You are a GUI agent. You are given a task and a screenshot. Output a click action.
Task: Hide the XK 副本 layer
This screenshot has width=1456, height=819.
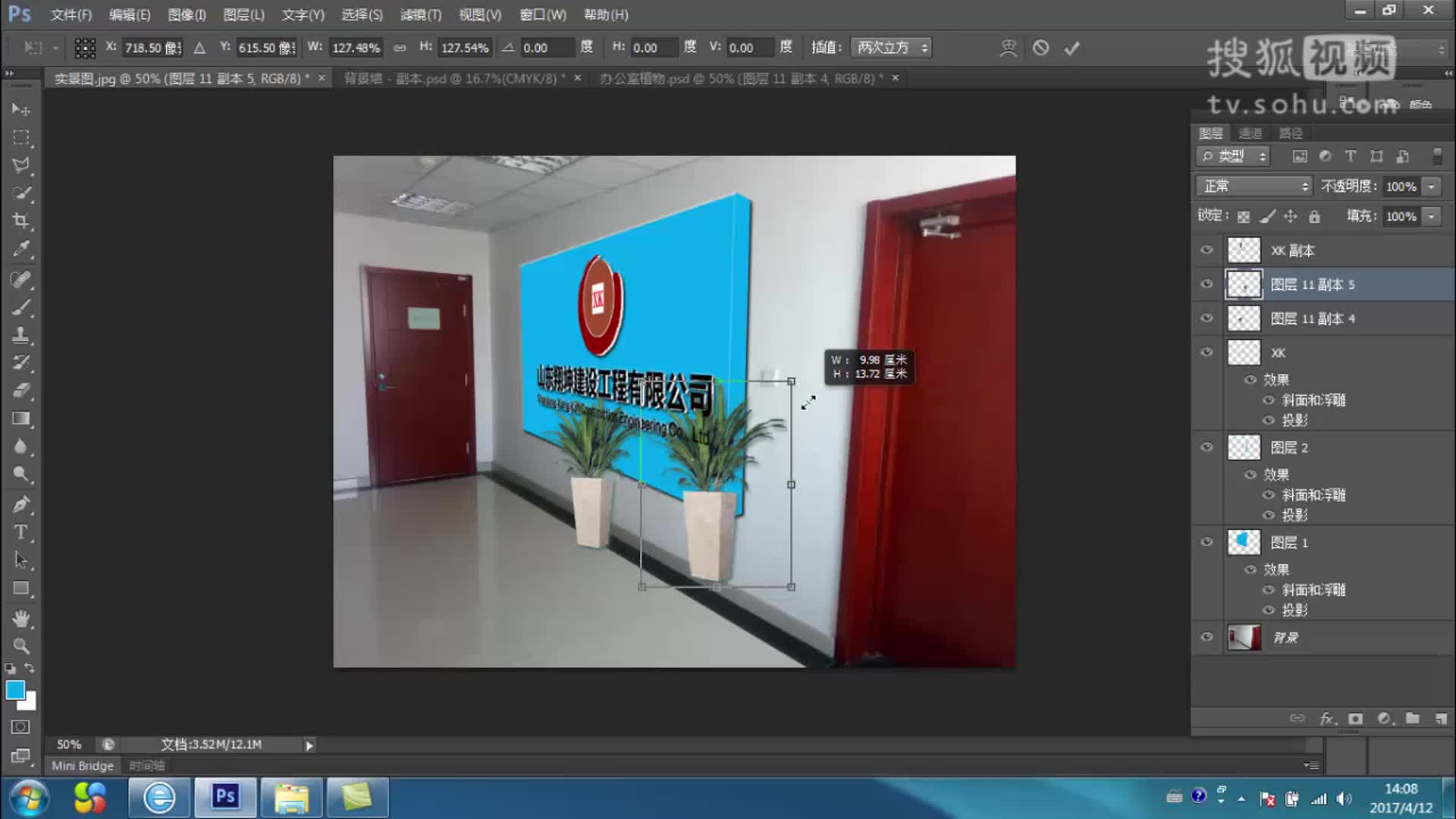click(1207, 250)
